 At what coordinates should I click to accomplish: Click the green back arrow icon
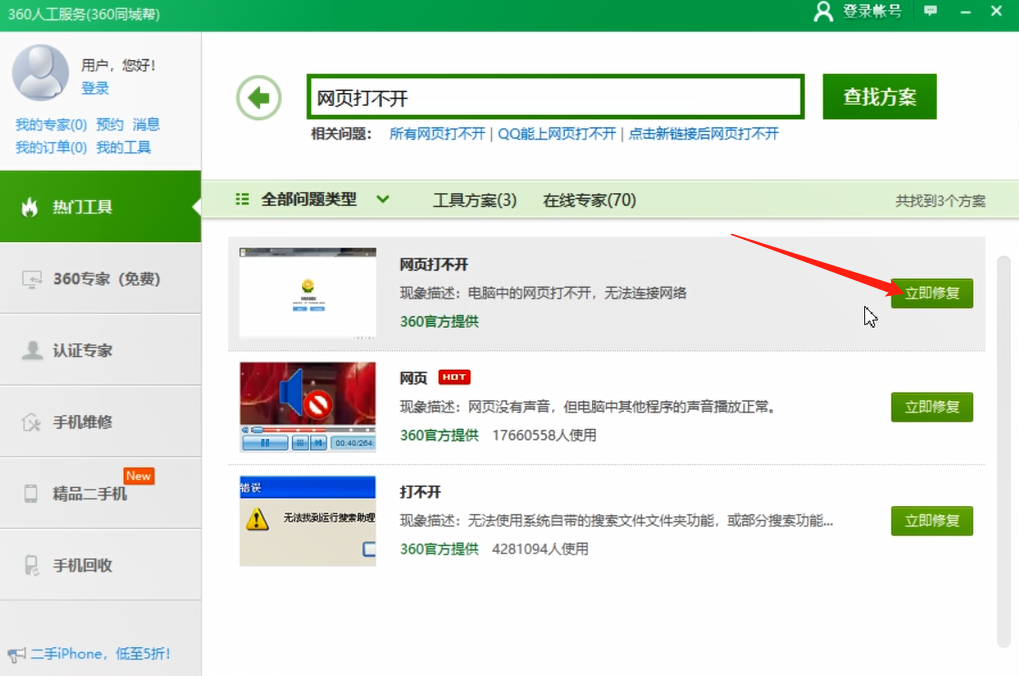[x=258, y=96]
